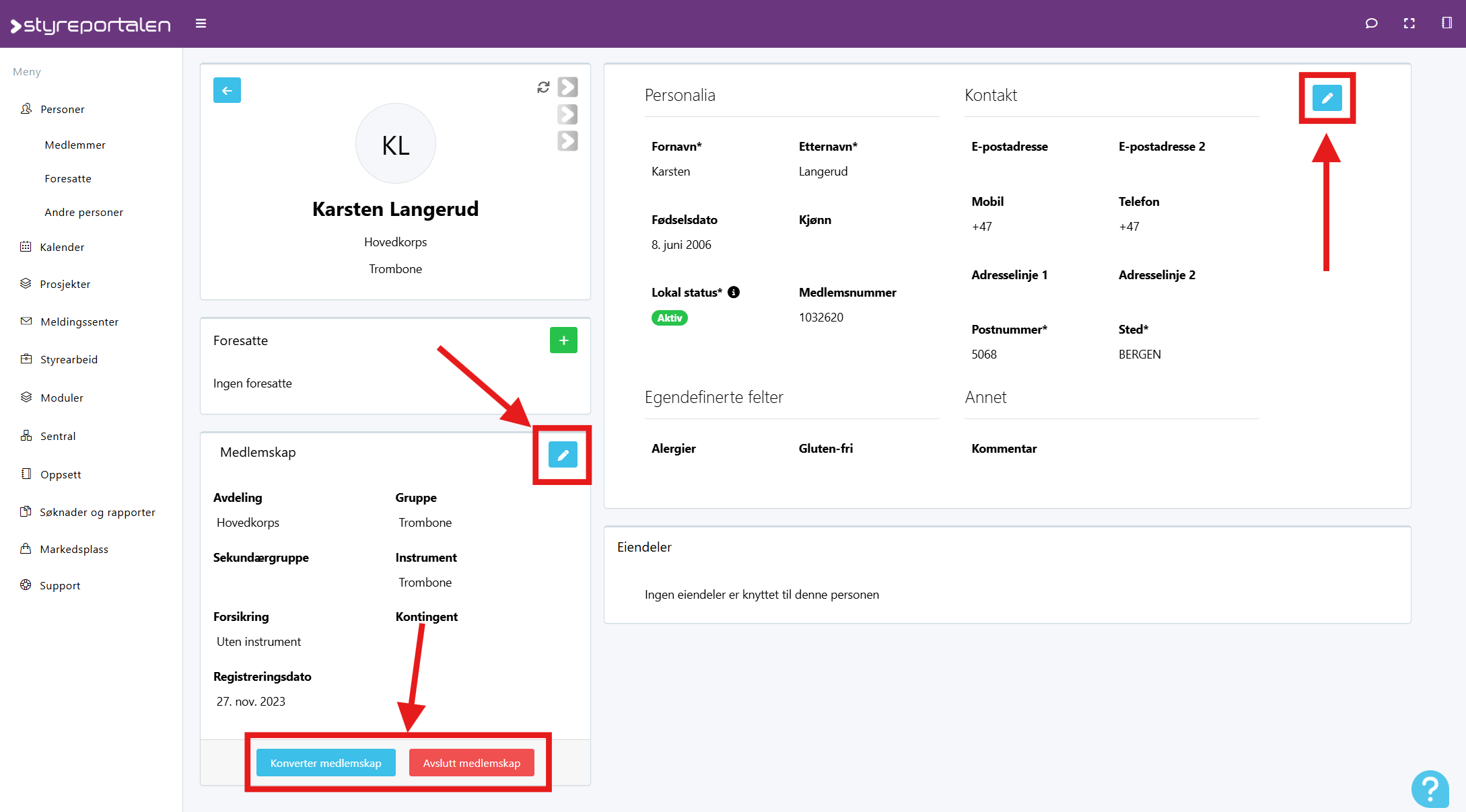Click the first gray arrow on the profile card

(567, 87)
